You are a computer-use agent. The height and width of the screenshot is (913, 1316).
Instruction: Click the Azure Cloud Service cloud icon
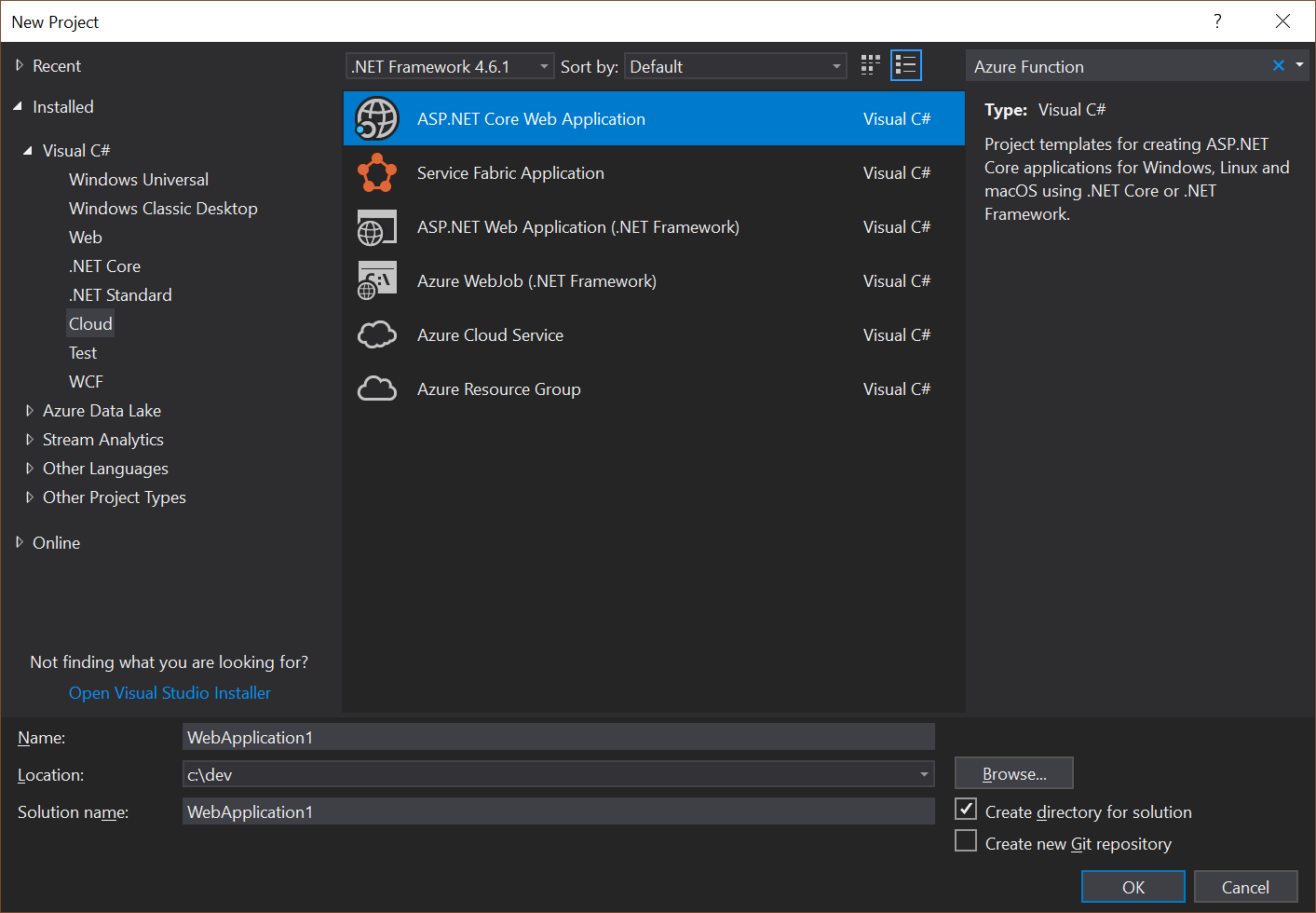[x=377, y=334]
